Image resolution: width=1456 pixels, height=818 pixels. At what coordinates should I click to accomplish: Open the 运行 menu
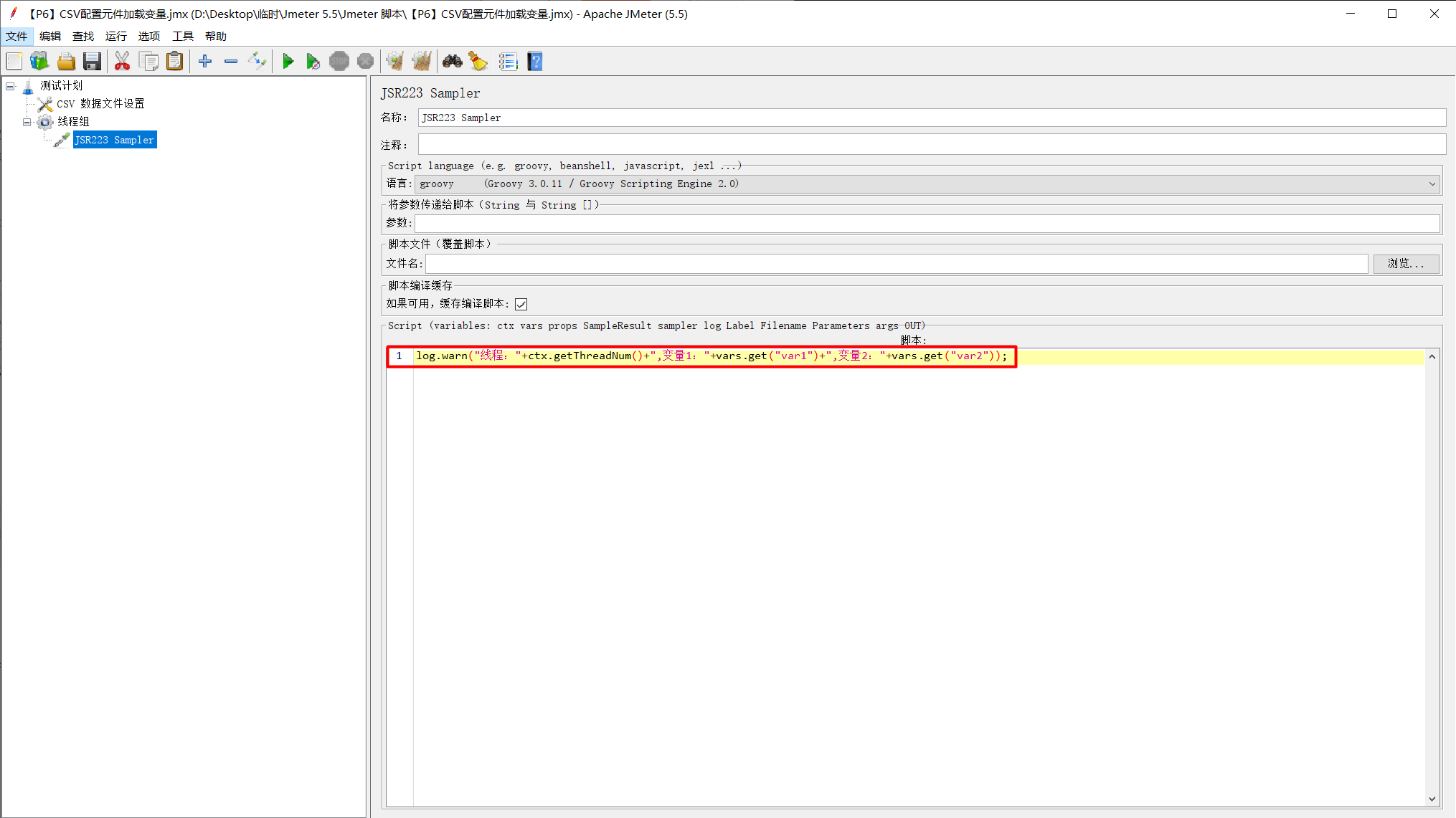click(x=115, y=36)
